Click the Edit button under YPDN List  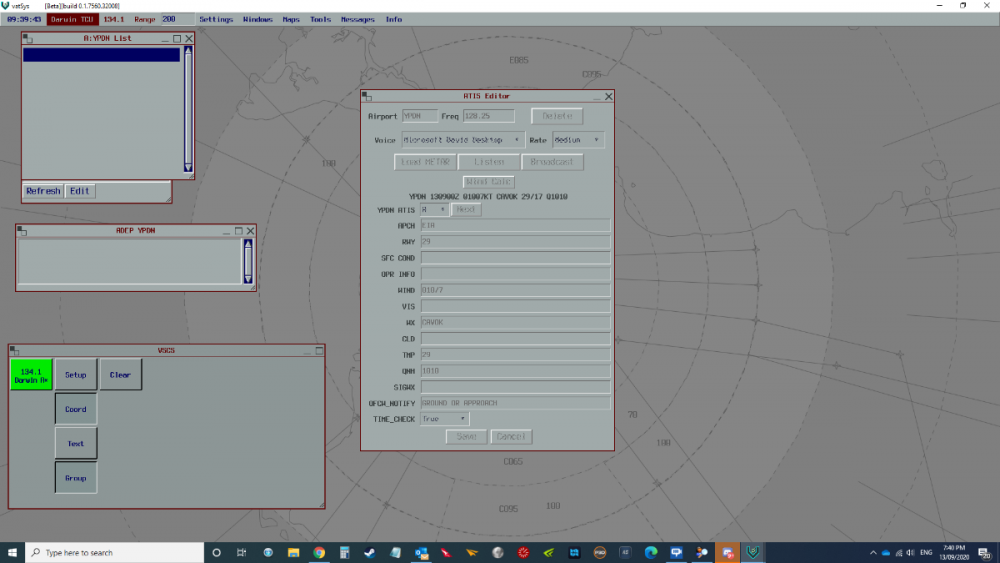[79, 191]
